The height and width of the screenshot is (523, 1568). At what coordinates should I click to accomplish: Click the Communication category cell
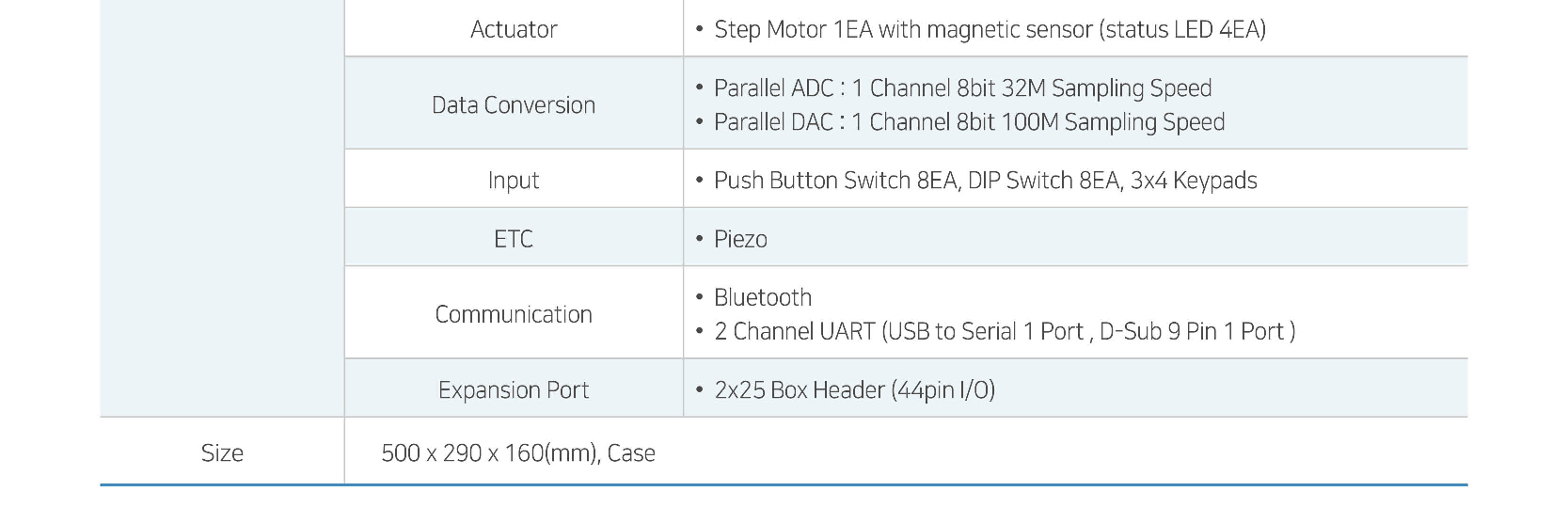[x=514, y=314]
